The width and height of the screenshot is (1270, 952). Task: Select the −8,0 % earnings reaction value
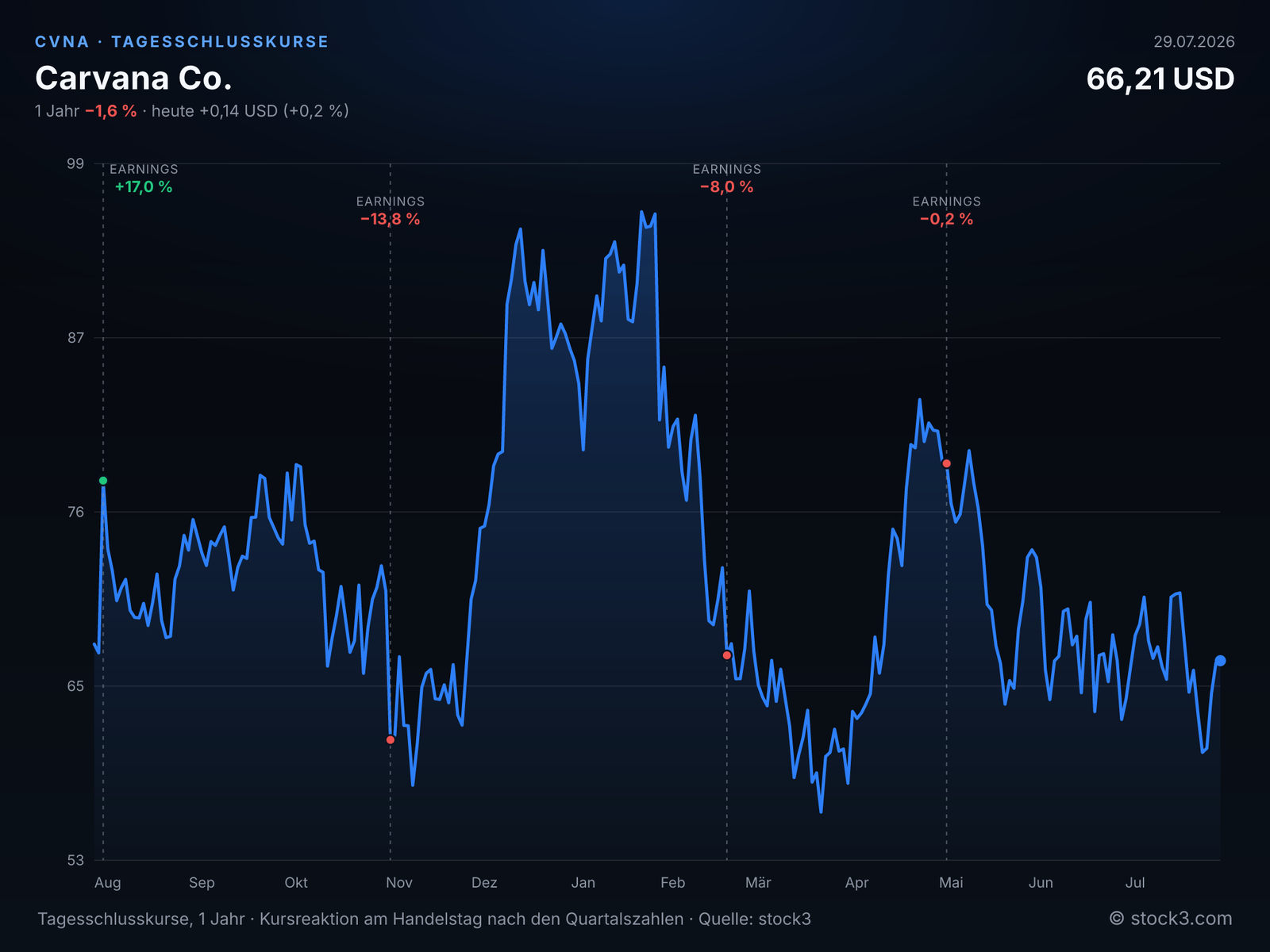pos(727,187)
